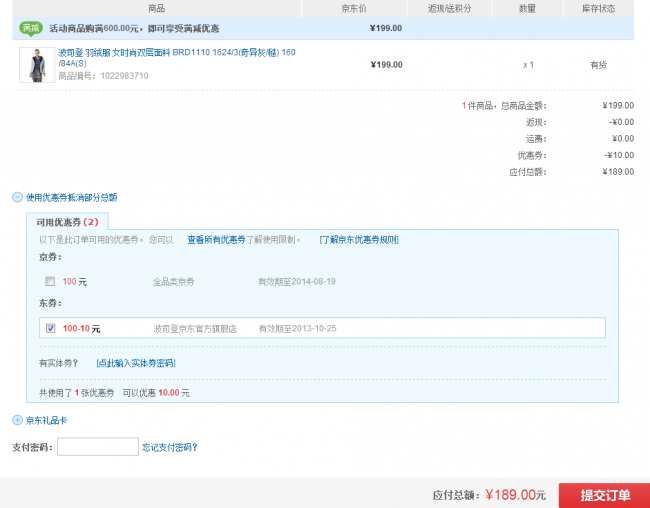Click the red 提交订单 button
650x508 pixels.
tap(604, 495)
